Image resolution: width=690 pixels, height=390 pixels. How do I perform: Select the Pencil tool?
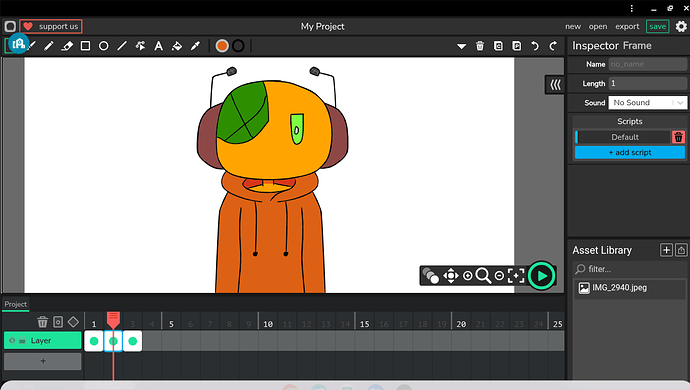[48, 46]
